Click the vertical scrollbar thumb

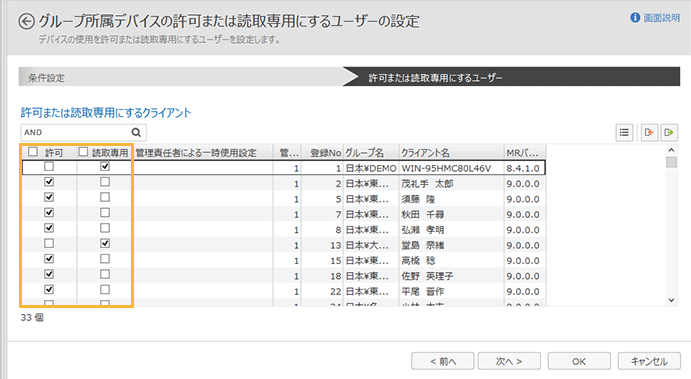[671, 162]
